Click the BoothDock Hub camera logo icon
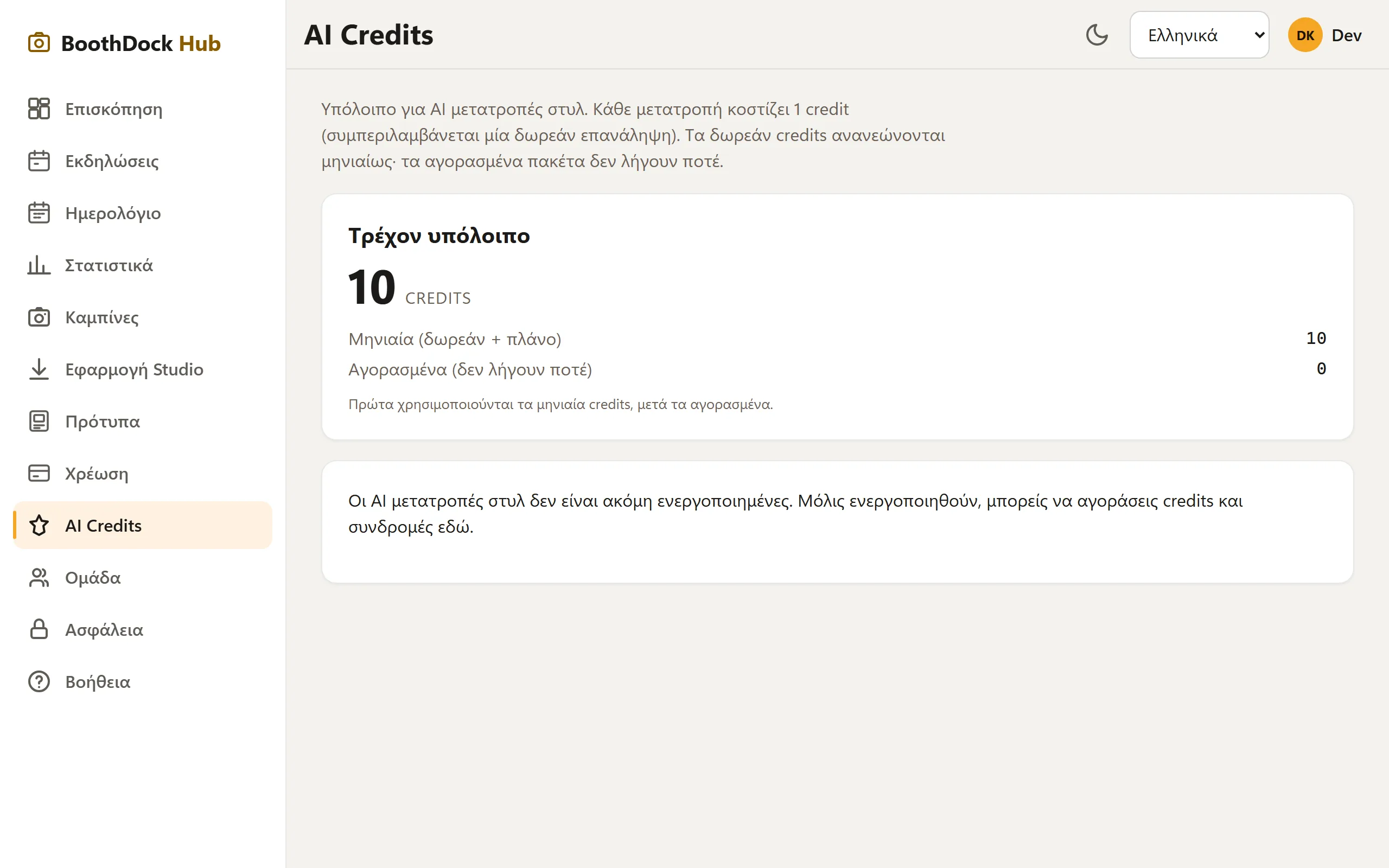 click(39, 43)
